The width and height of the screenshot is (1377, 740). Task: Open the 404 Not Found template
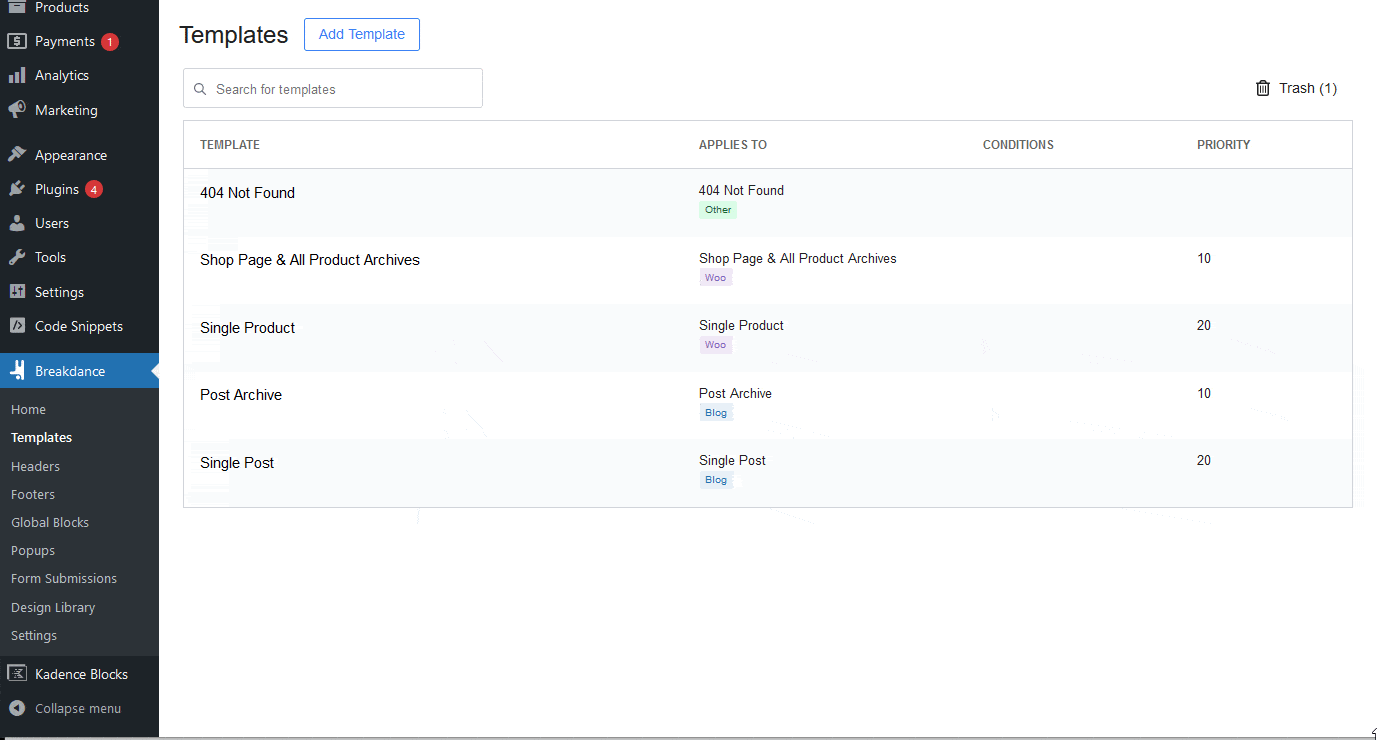pos(247,193)
